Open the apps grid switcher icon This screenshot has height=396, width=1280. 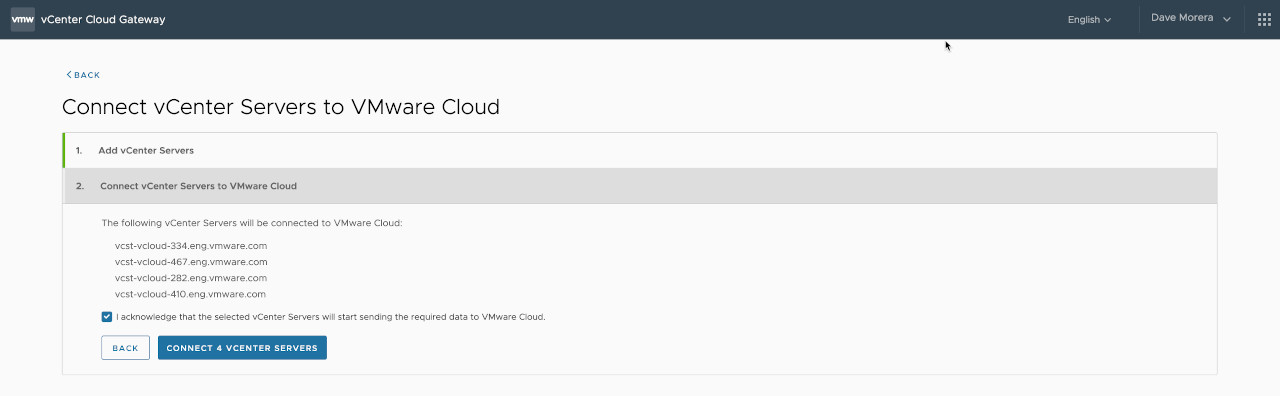point(1264,19)
